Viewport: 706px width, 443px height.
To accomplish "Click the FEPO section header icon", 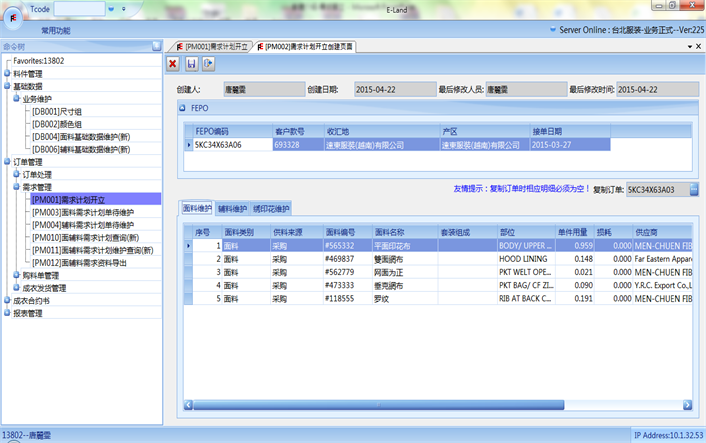I will pyautogui.click(x=182, y=106).
